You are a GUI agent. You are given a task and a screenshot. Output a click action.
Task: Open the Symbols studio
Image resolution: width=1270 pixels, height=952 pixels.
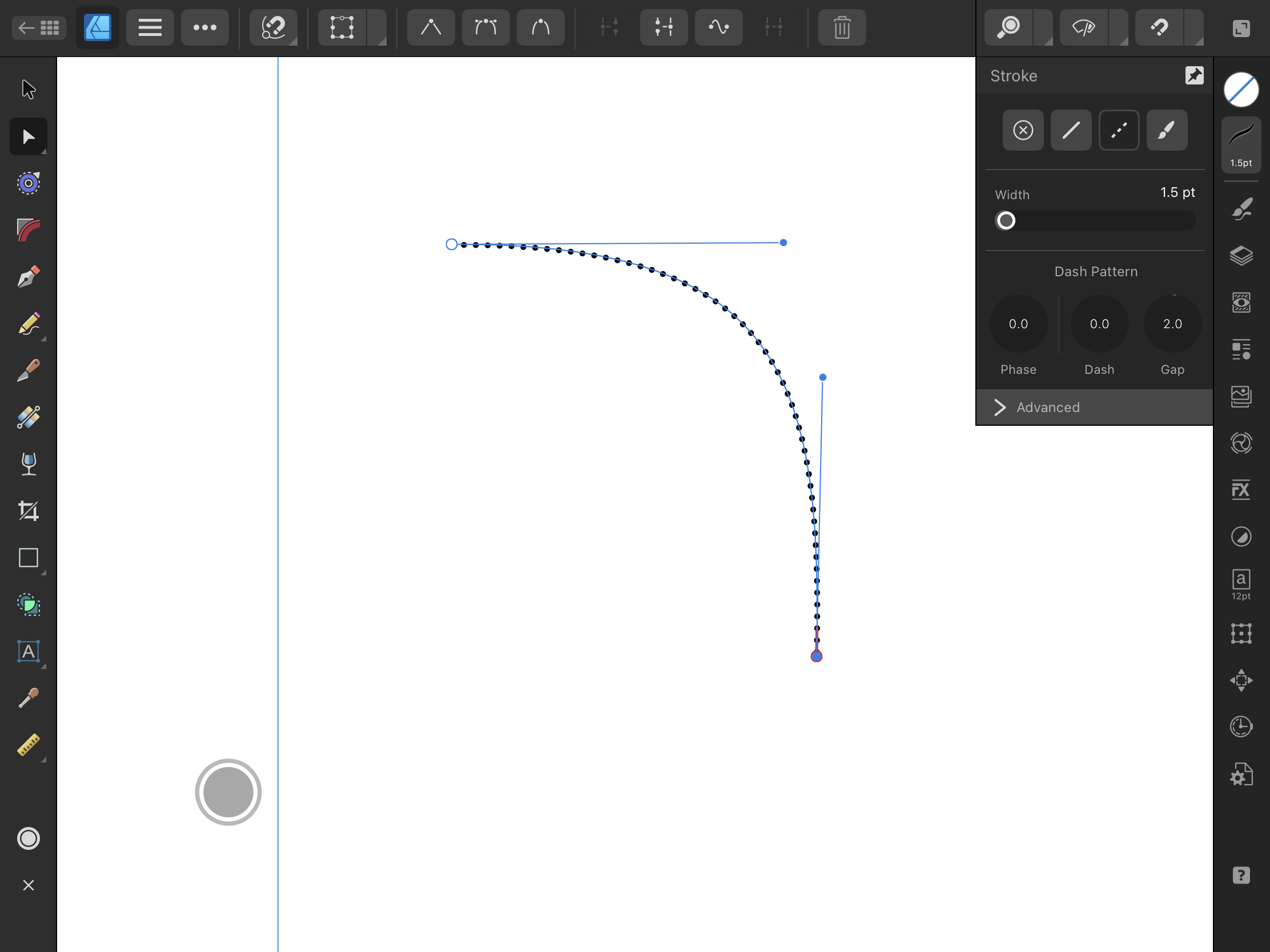(x=1241, y=443)
